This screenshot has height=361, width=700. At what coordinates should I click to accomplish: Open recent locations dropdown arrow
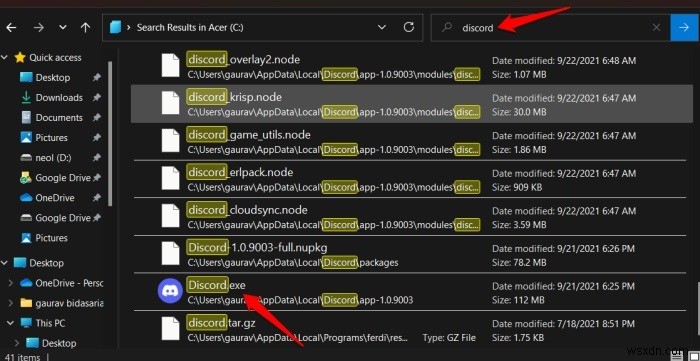pyautogui.click(x=63, y=28)
